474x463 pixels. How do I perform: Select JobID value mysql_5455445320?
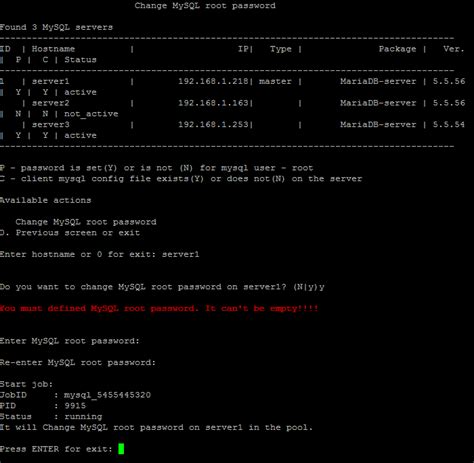pyautogui.click(x=107, y=395)
